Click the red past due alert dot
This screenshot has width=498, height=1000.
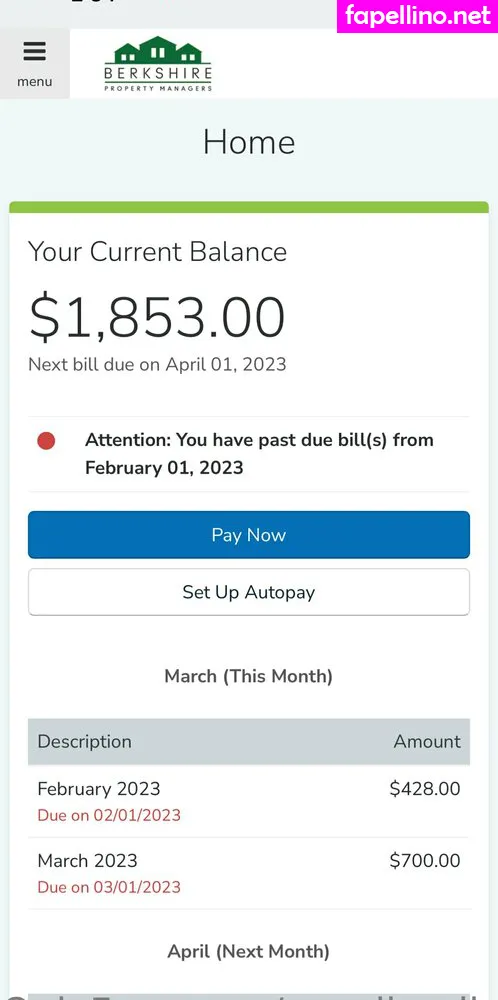point(46,441)
